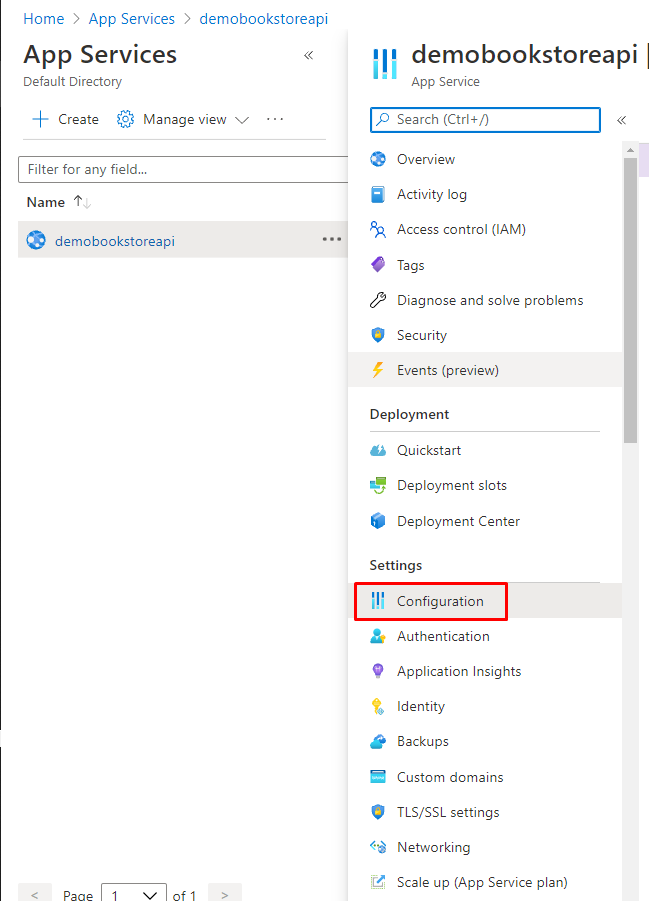
Task: Go to Home breadcrumb link
Action: (x=44, y=19)
